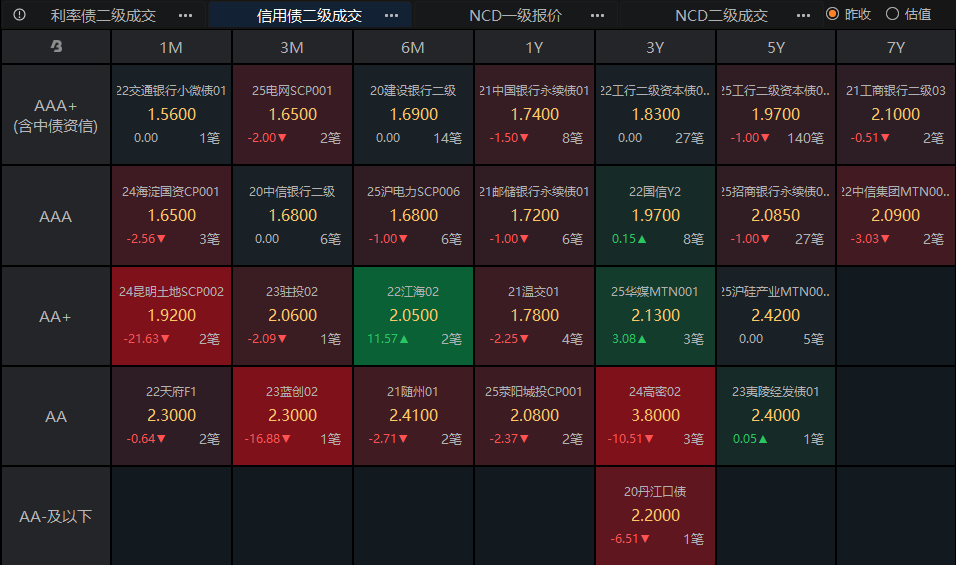The image size is (956, 565).
Task: Click the 2.0850 yield value
Action: [776, 215]
